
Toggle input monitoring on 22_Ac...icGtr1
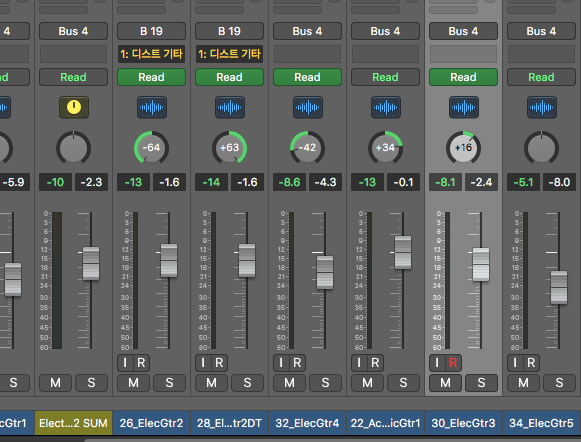tap(359, 363)
